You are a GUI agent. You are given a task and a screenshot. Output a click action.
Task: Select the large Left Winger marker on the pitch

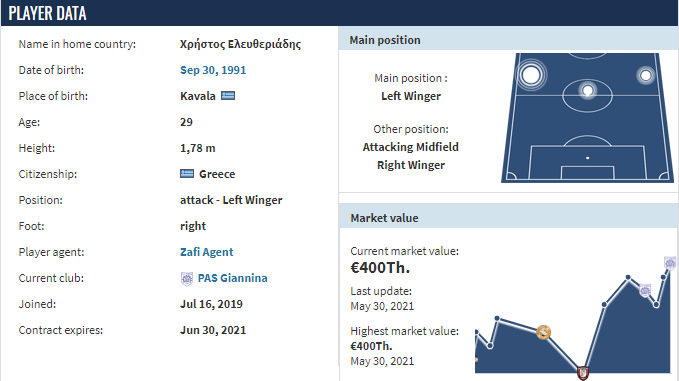point(531,75)
